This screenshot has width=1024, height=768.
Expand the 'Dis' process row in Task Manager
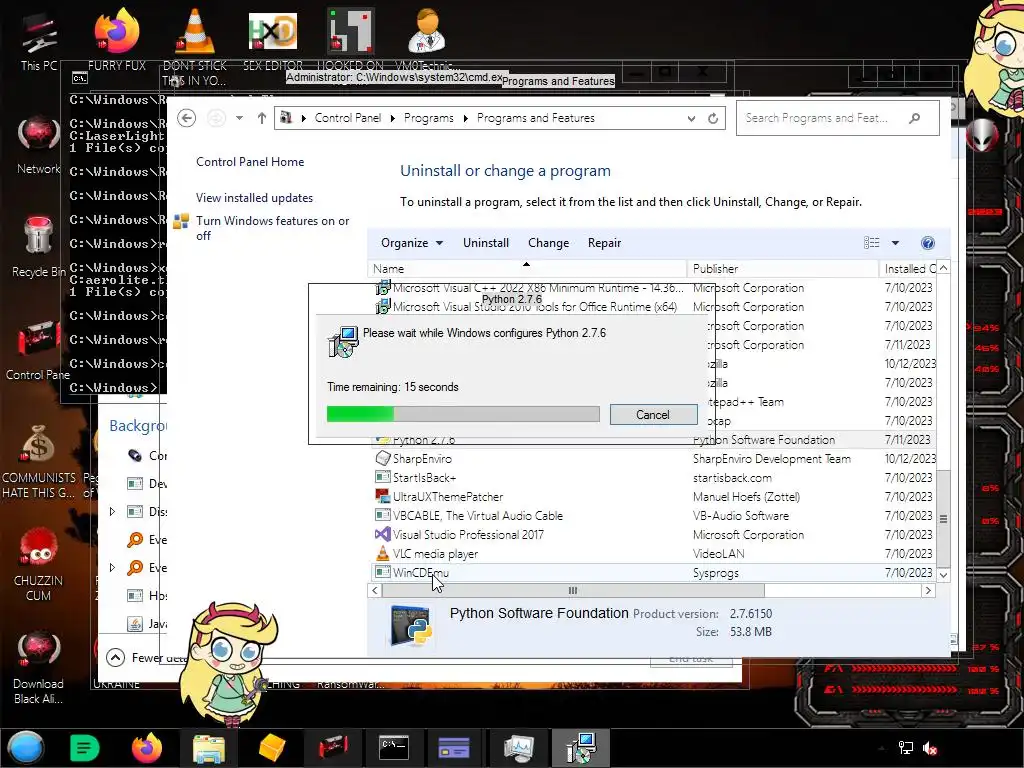(112, 512)
